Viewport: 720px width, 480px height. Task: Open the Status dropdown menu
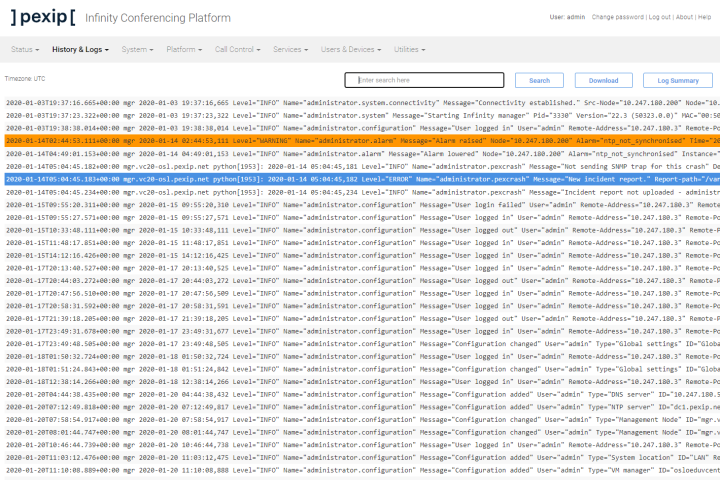pyautogui.click(x=25, y=49)
